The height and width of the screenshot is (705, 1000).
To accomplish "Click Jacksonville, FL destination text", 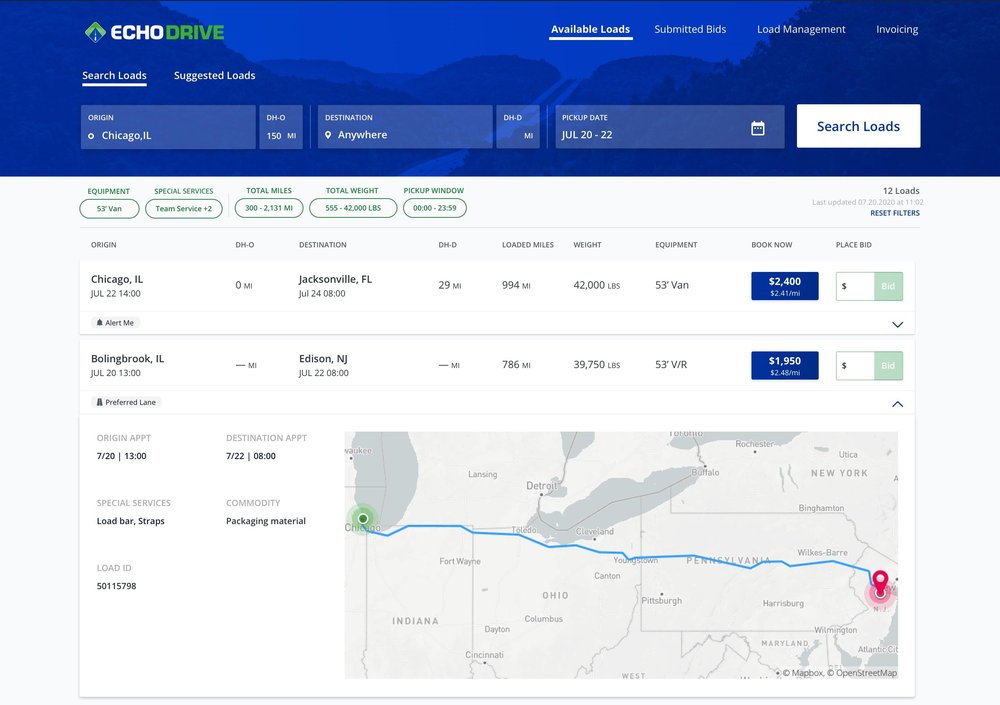I will [x=335, y=279].
